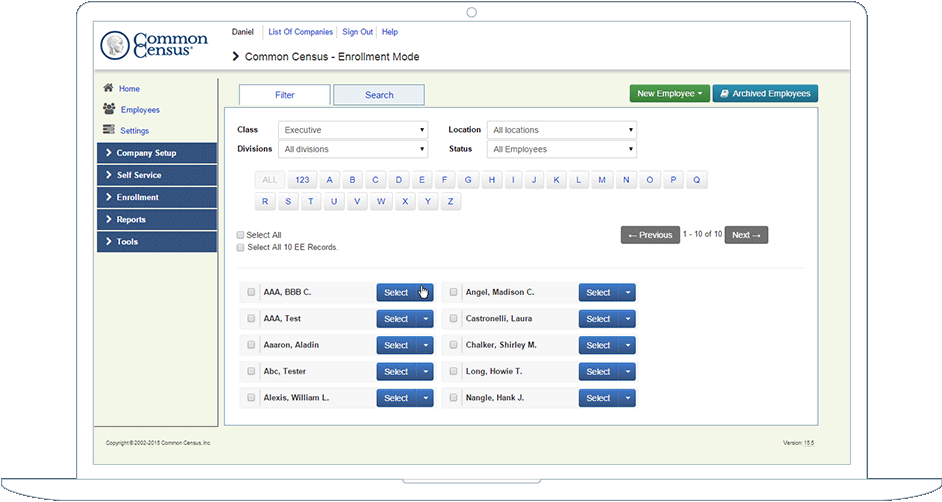Click the book icon on Archived Employees
The width and height of the screenshot is (942, 502).
[724, 93]
